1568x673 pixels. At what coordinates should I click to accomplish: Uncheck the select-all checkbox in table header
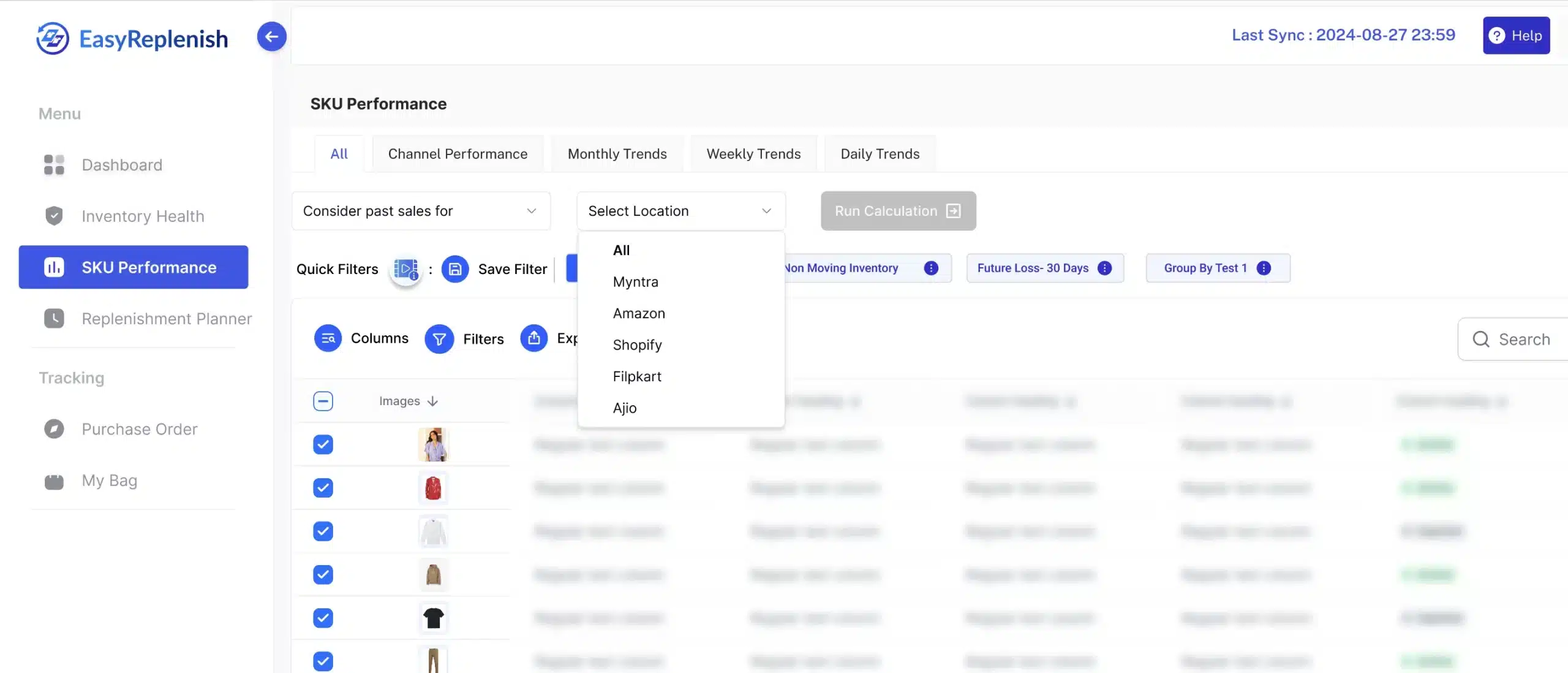[x=323, y=401]
